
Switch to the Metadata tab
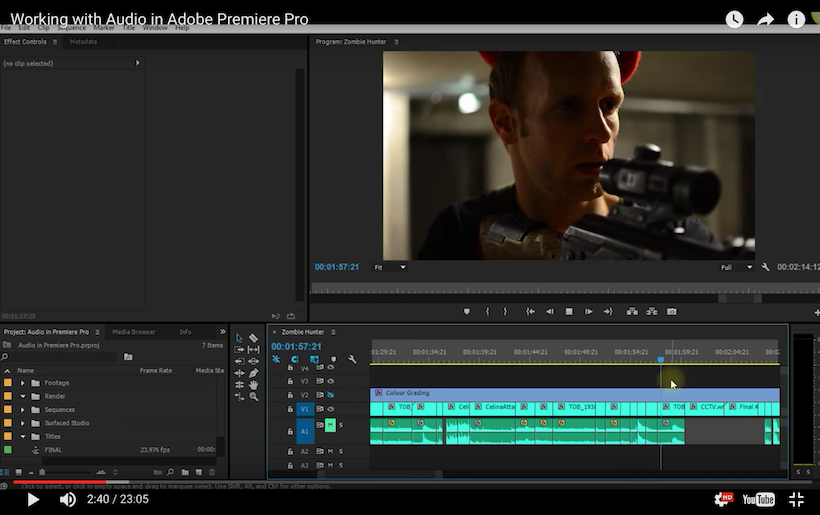tap(83, 41)
